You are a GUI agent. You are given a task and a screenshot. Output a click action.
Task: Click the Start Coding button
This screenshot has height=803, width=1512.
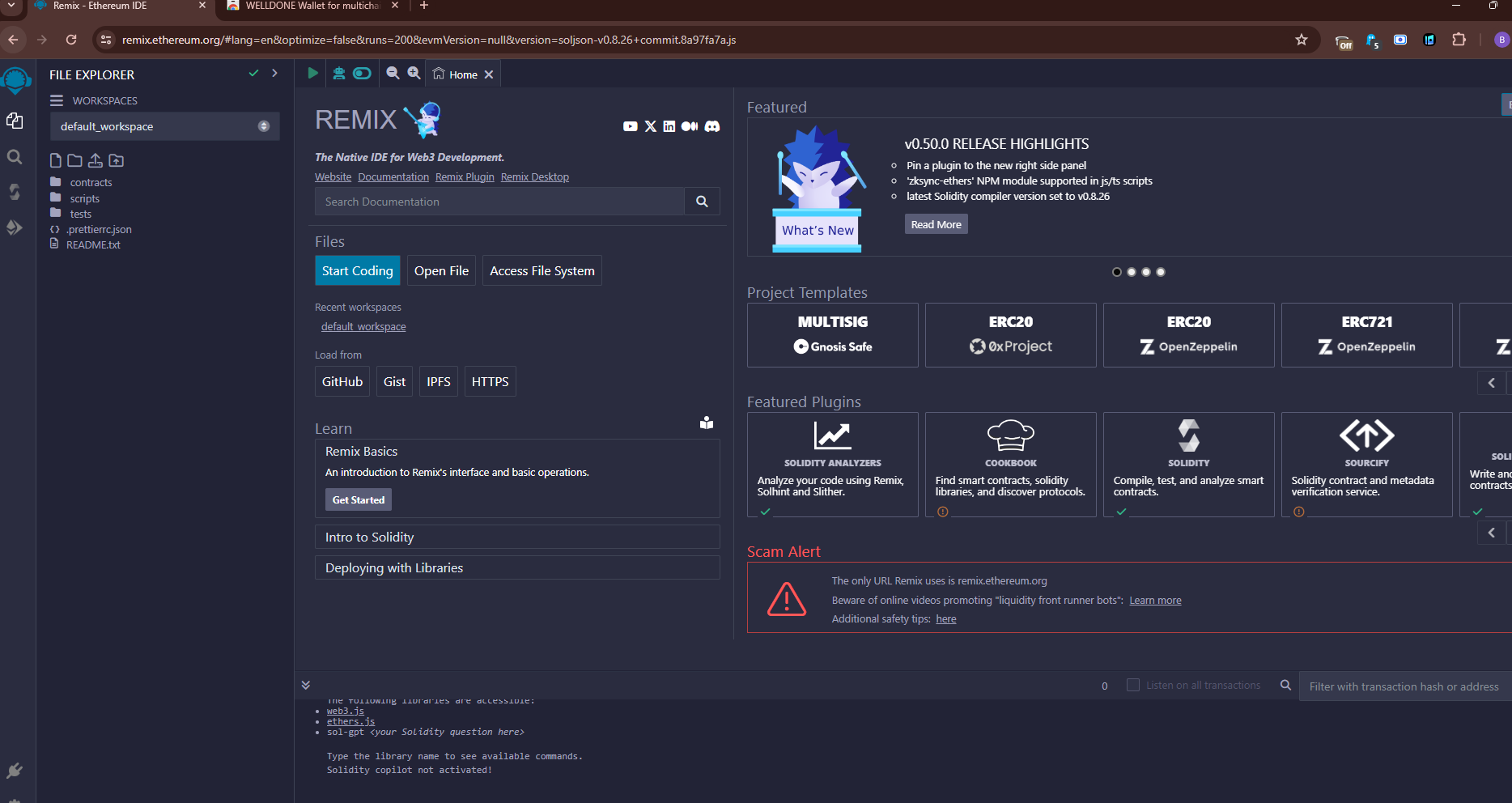pyautogui.click(x=358, y=271)
